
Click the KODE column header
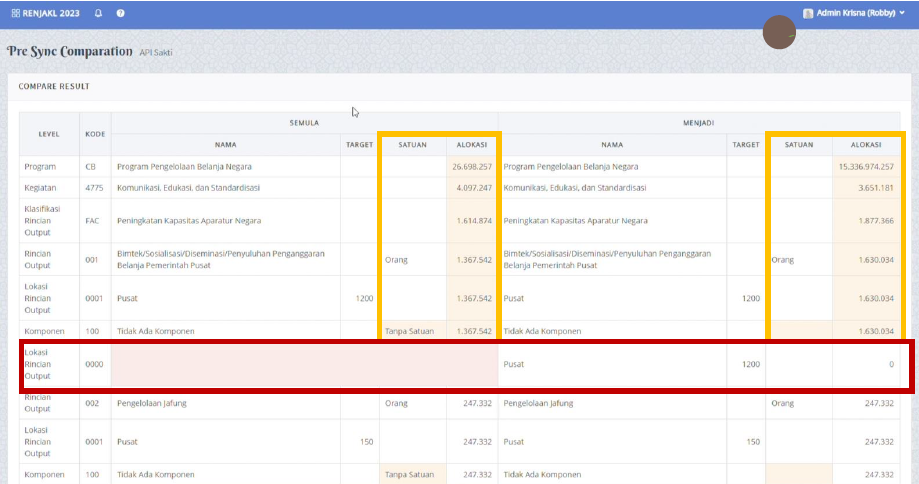coord(95,133)
